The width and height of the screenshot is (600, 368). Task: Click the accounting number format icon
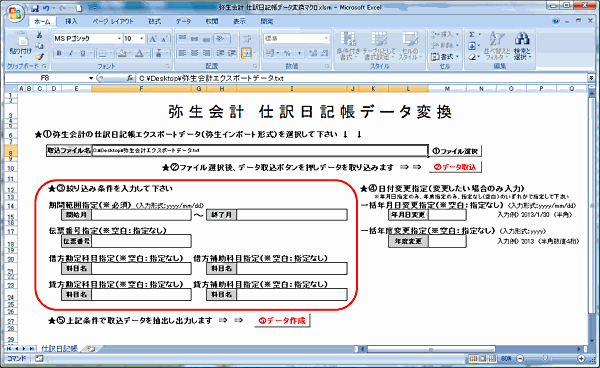coord(271,53)
